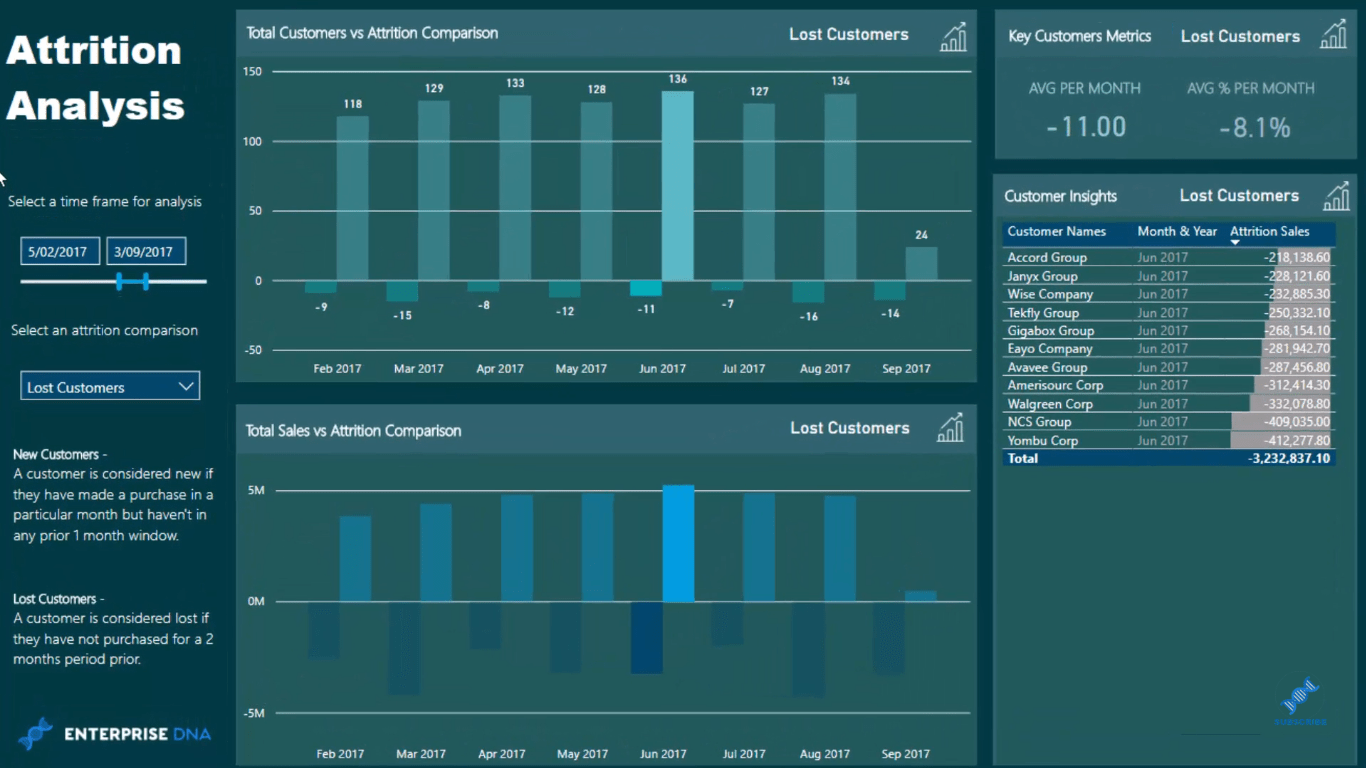Viewport: 1366px width, 768px height.
Task: Select the Mar 2017 customers bar labeled 129
Action: [433, 190]
